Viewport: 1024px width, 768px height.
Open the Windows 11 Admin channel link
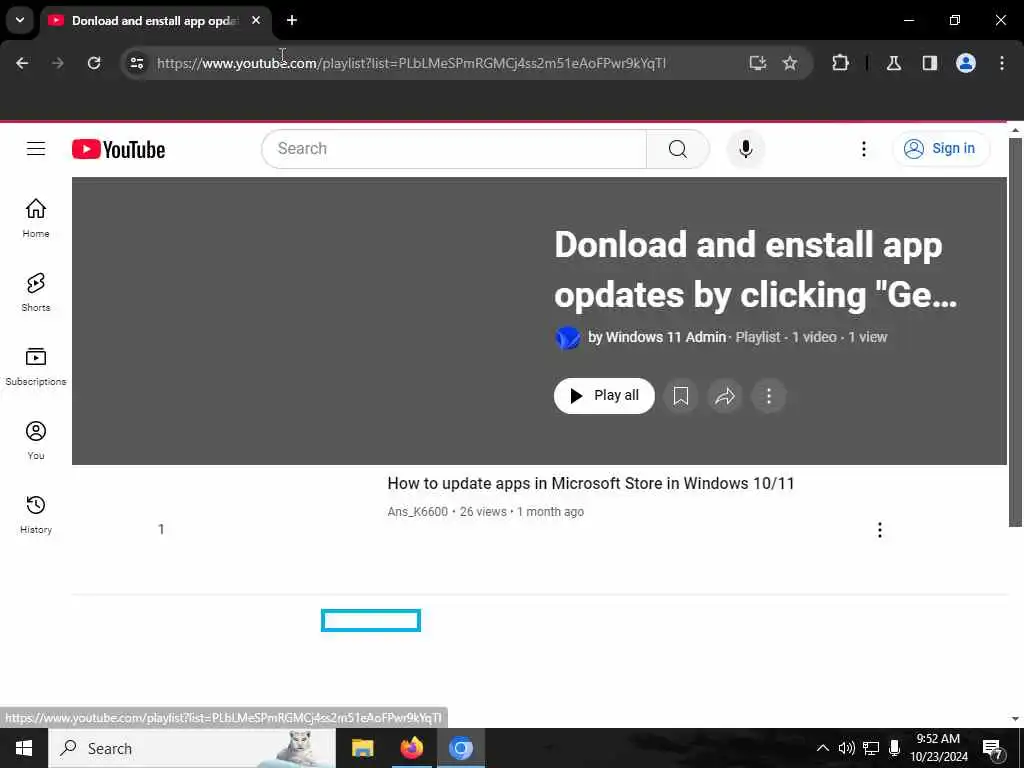665,337
